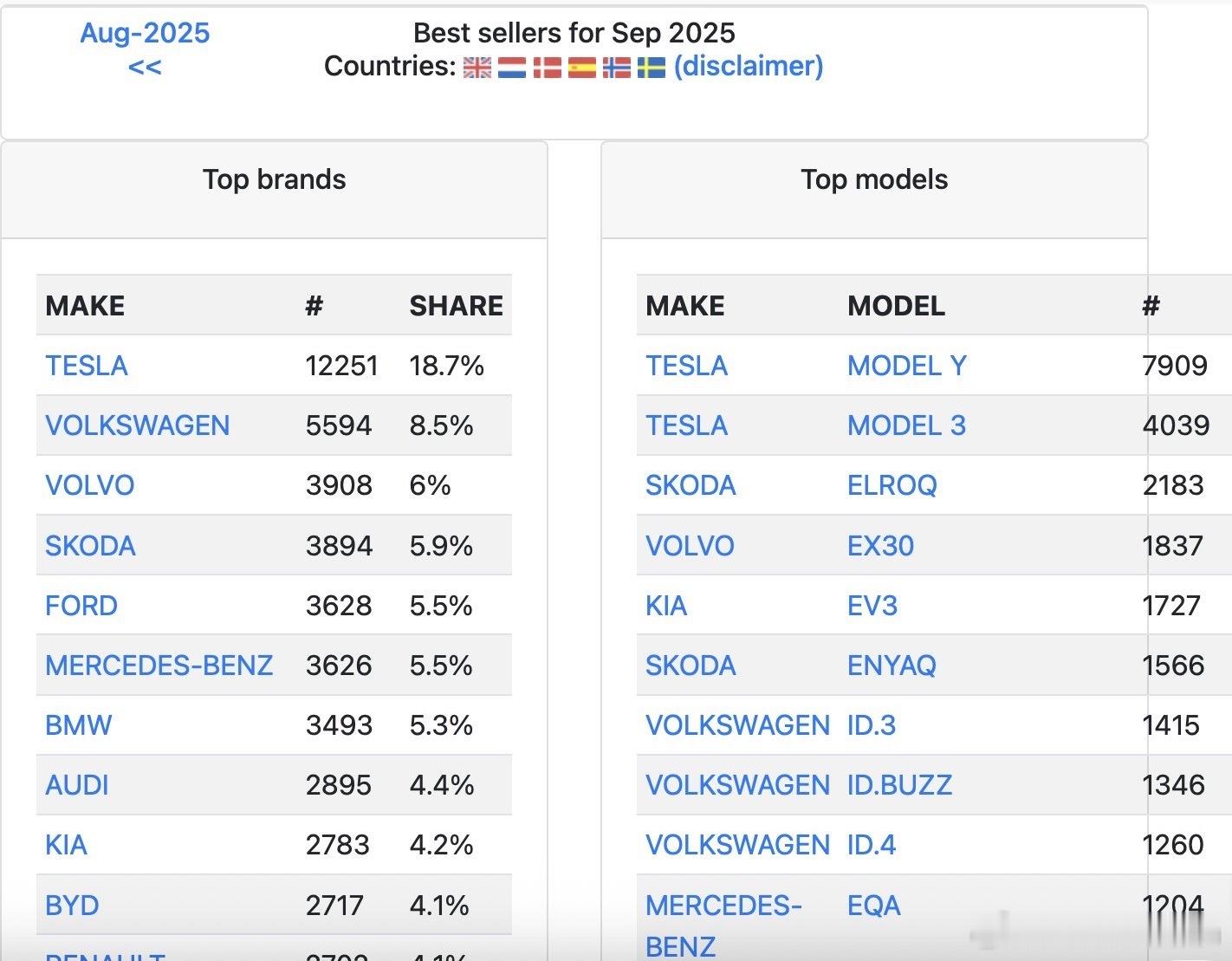1232x961 pixels.
Task: Open the MODEL Y model link
Action: pyautogui.click(x=907, y=366)
